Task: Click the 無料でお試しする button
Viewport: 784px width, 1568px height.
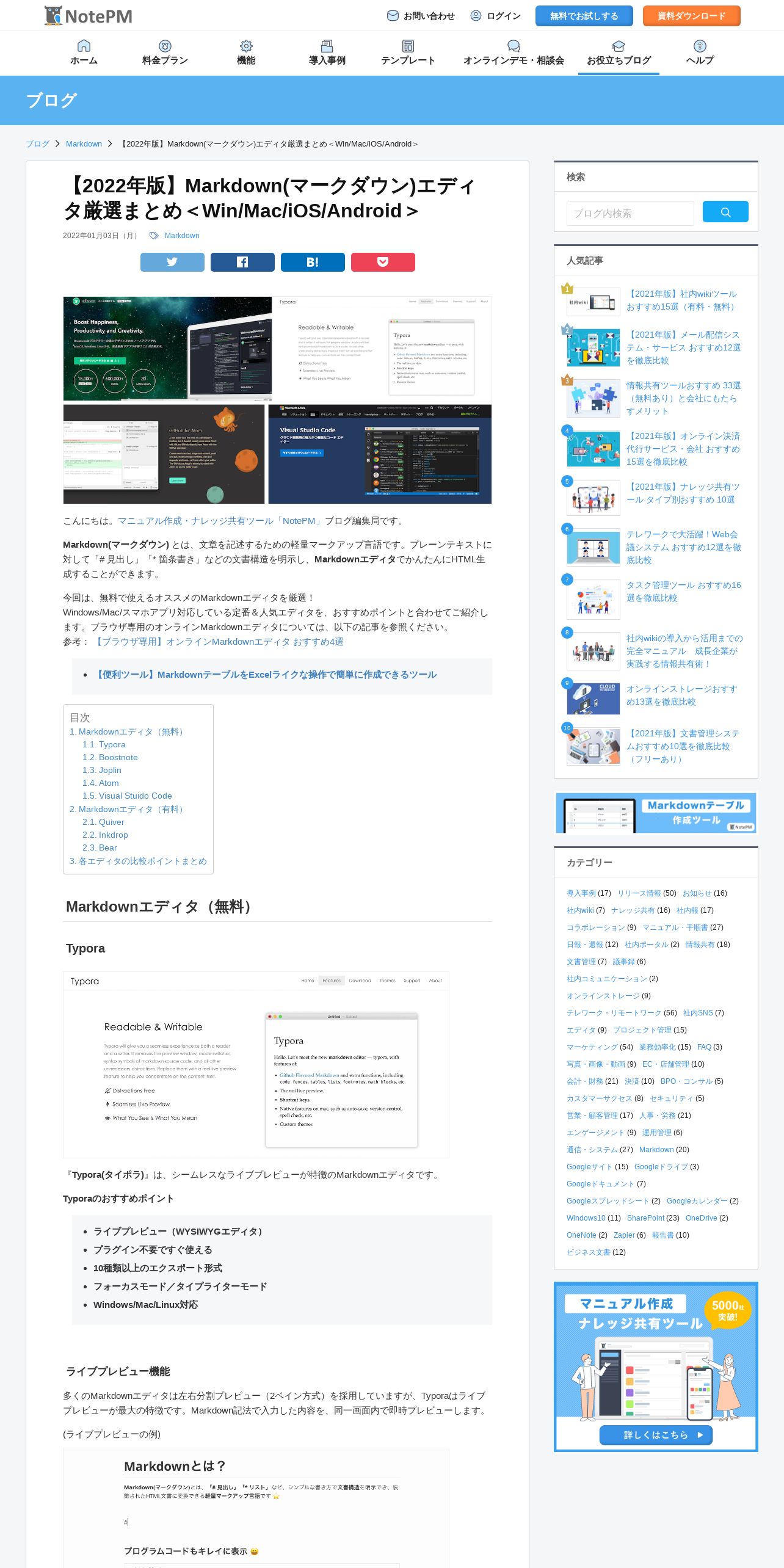Action: [584, 16]
